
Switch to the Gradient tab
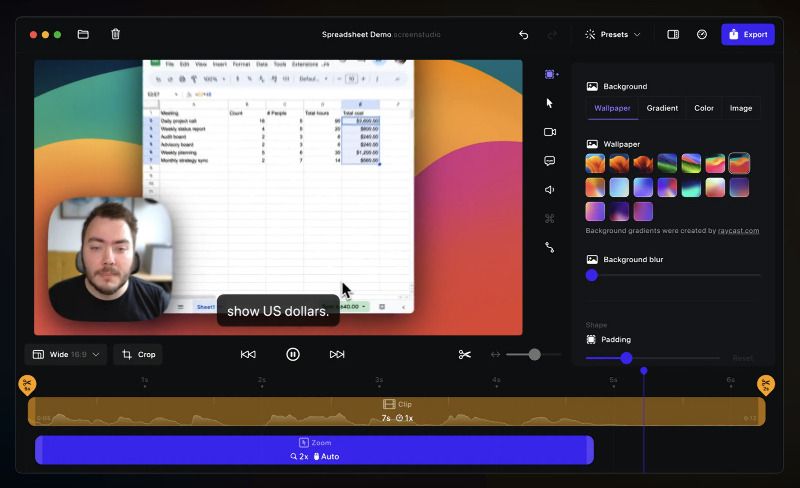point(662,108)
